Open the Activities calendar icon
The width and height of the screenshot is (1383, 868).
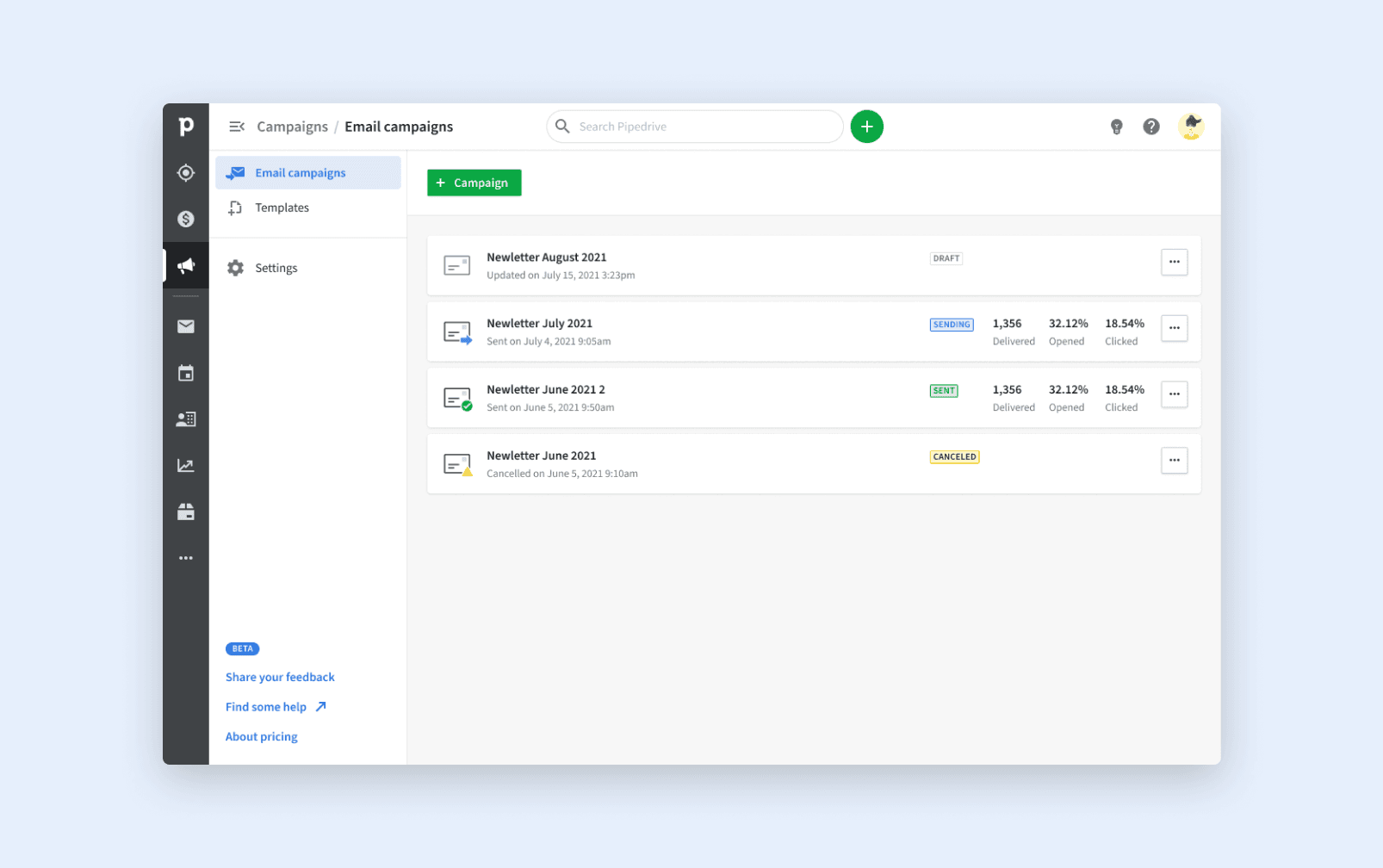tap(186, 372)
